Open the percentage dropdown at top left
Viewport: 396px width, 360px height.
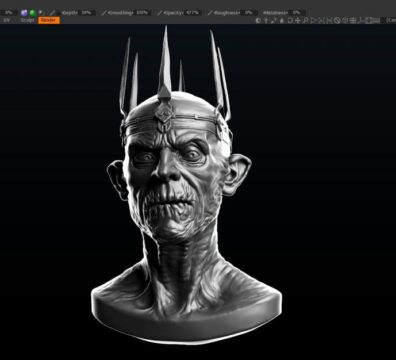[8, 13]
